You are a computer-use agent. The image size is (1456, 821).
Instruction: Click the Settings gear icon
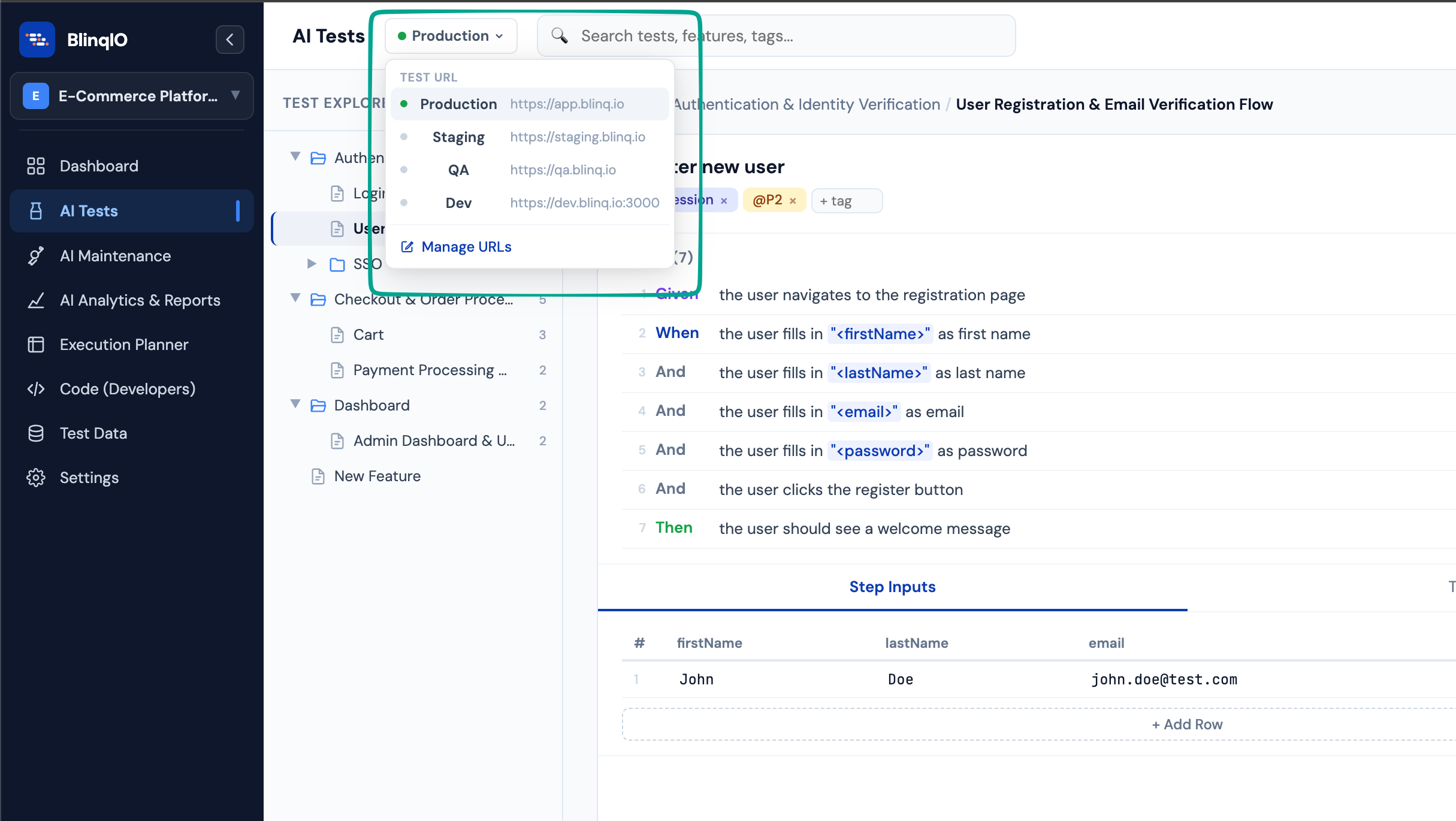(x=36, y=477)
